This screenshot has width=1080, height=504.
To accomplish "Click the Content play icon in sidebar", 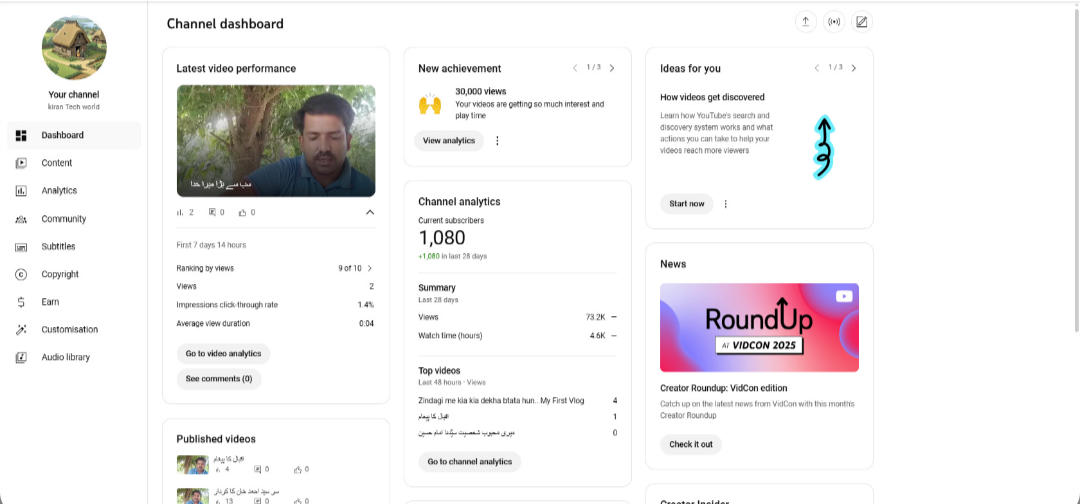I will coord(21,163).
